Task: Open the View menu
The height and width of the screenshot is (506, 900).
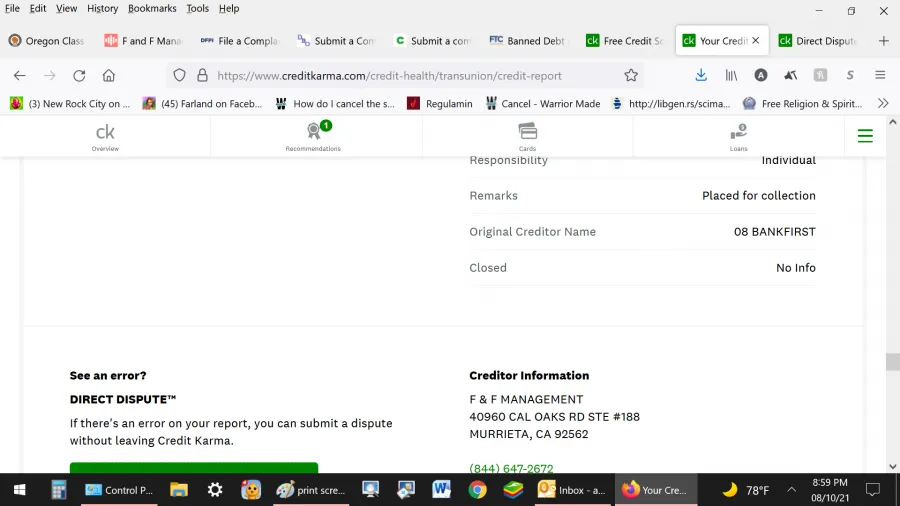Action: (x=67, y=9)
